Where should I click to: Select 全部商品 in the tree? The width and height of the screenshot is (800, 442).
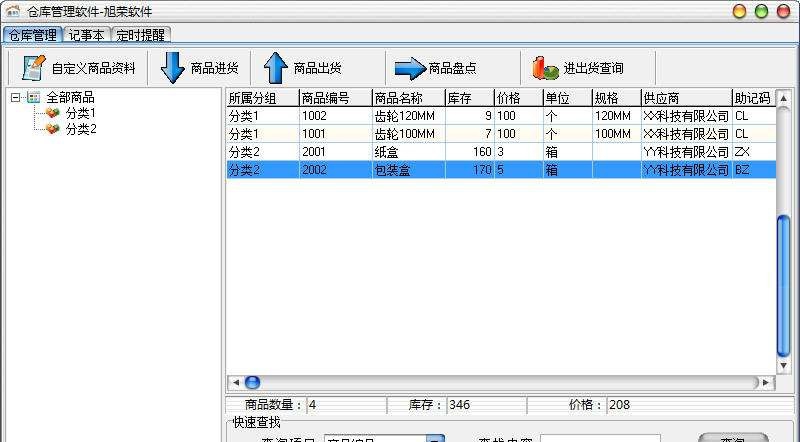70,97
